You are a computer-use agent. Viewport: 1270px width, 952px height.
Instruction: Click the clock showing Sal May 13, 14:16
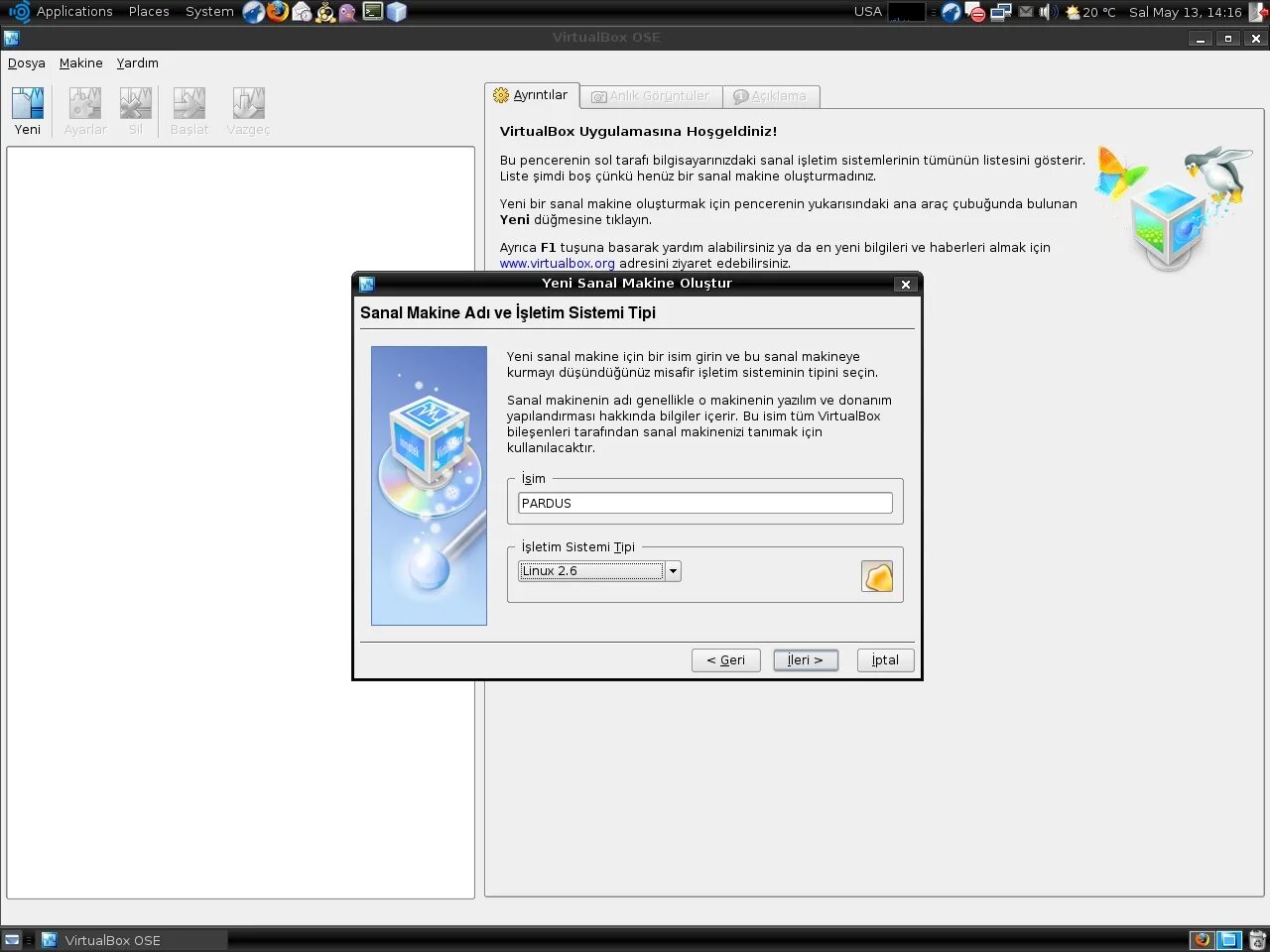tap(1186, 12)
